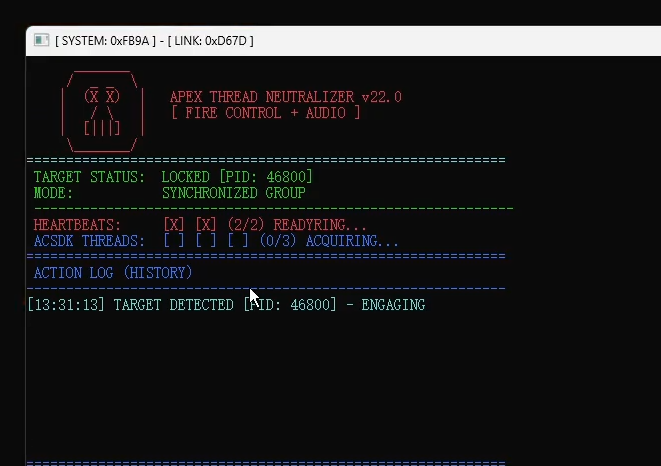Click the ASCII skull logo's X X eyes
This screenshot has height=466, width=661.
point(101,97)
